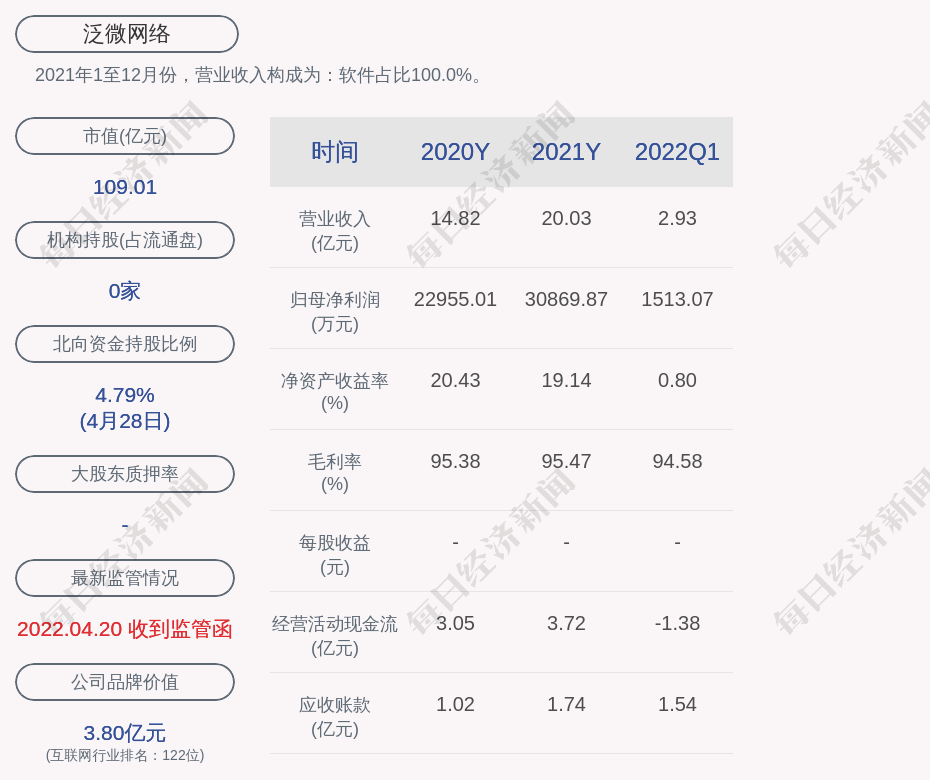Select the 归母净利润(万元) row label
930x780 pixels.
(x=335, y=311)
